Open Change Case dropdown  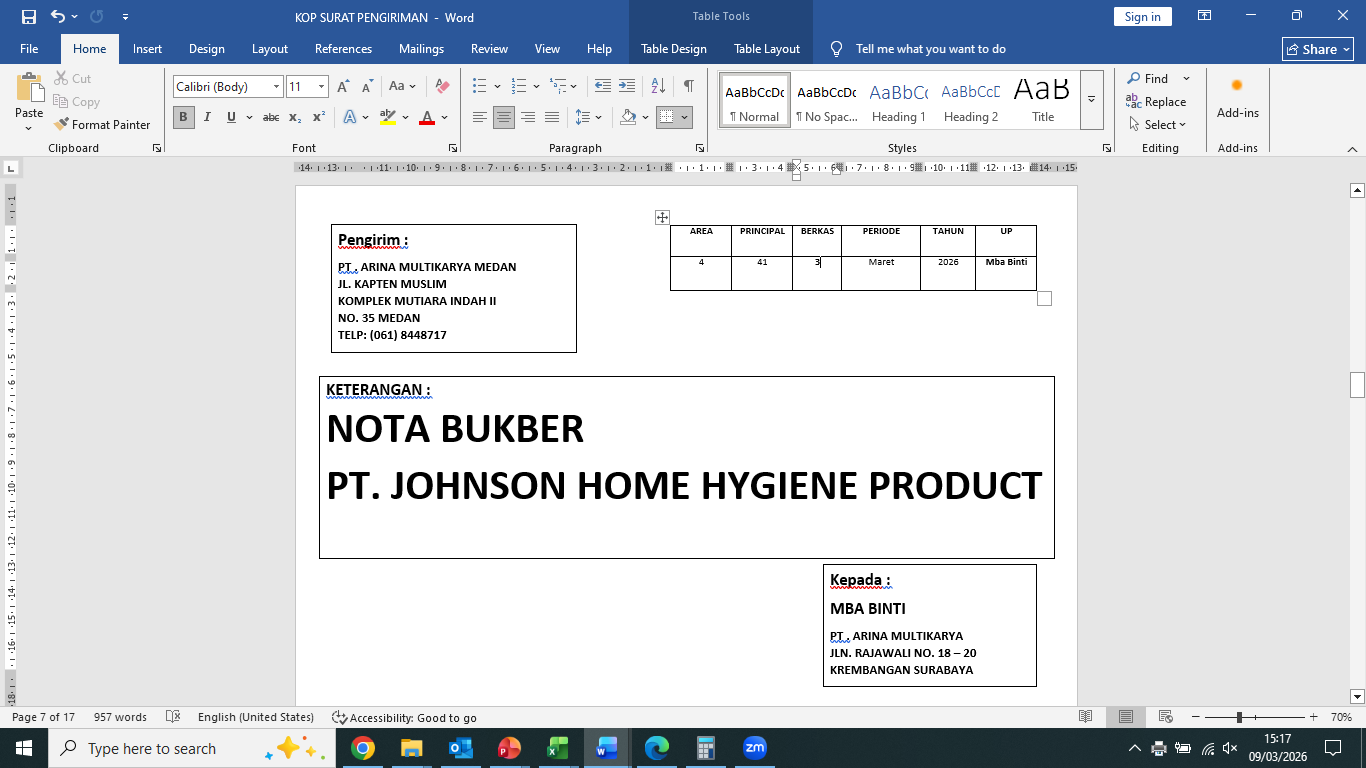click(403, 87)
